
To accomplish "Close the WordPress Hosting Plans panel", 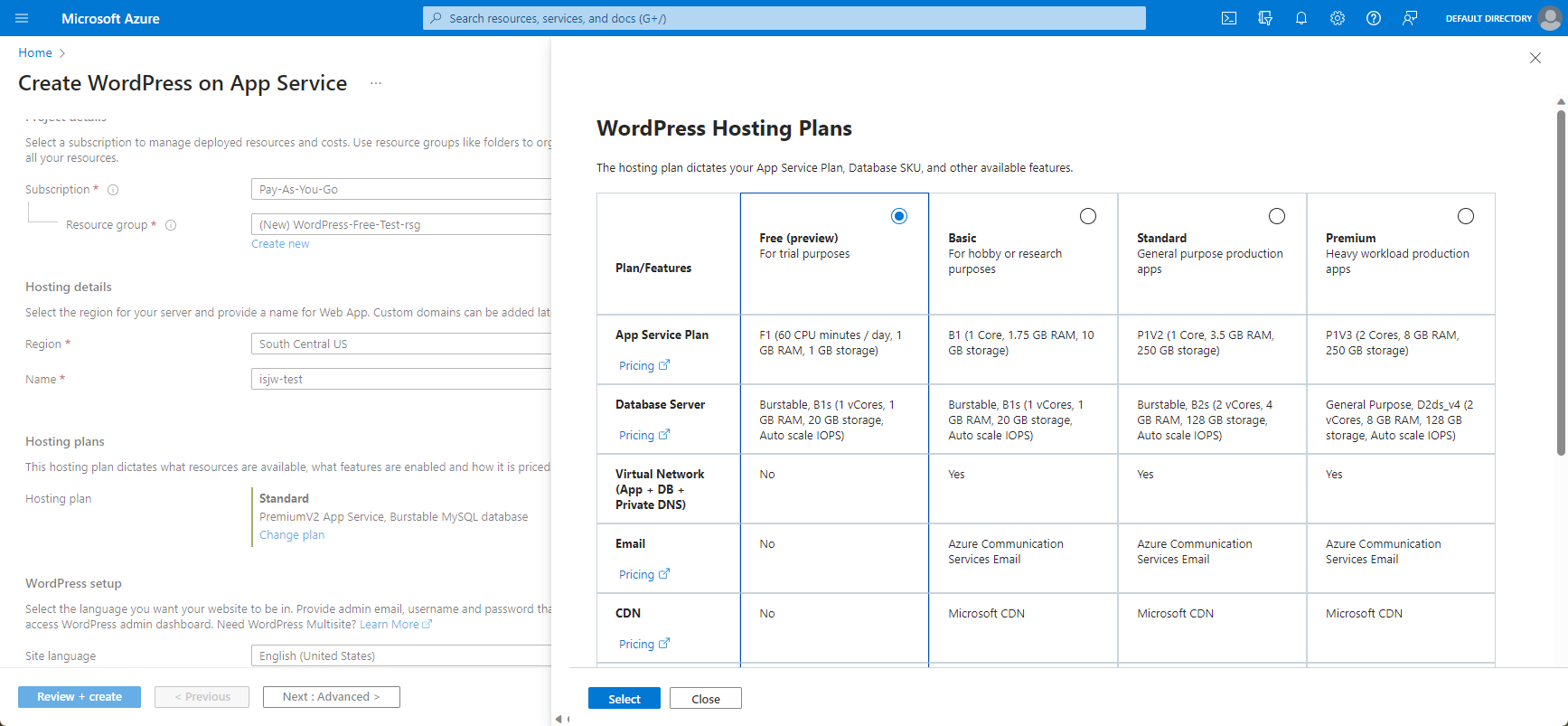I will [x=1535, y=58].
